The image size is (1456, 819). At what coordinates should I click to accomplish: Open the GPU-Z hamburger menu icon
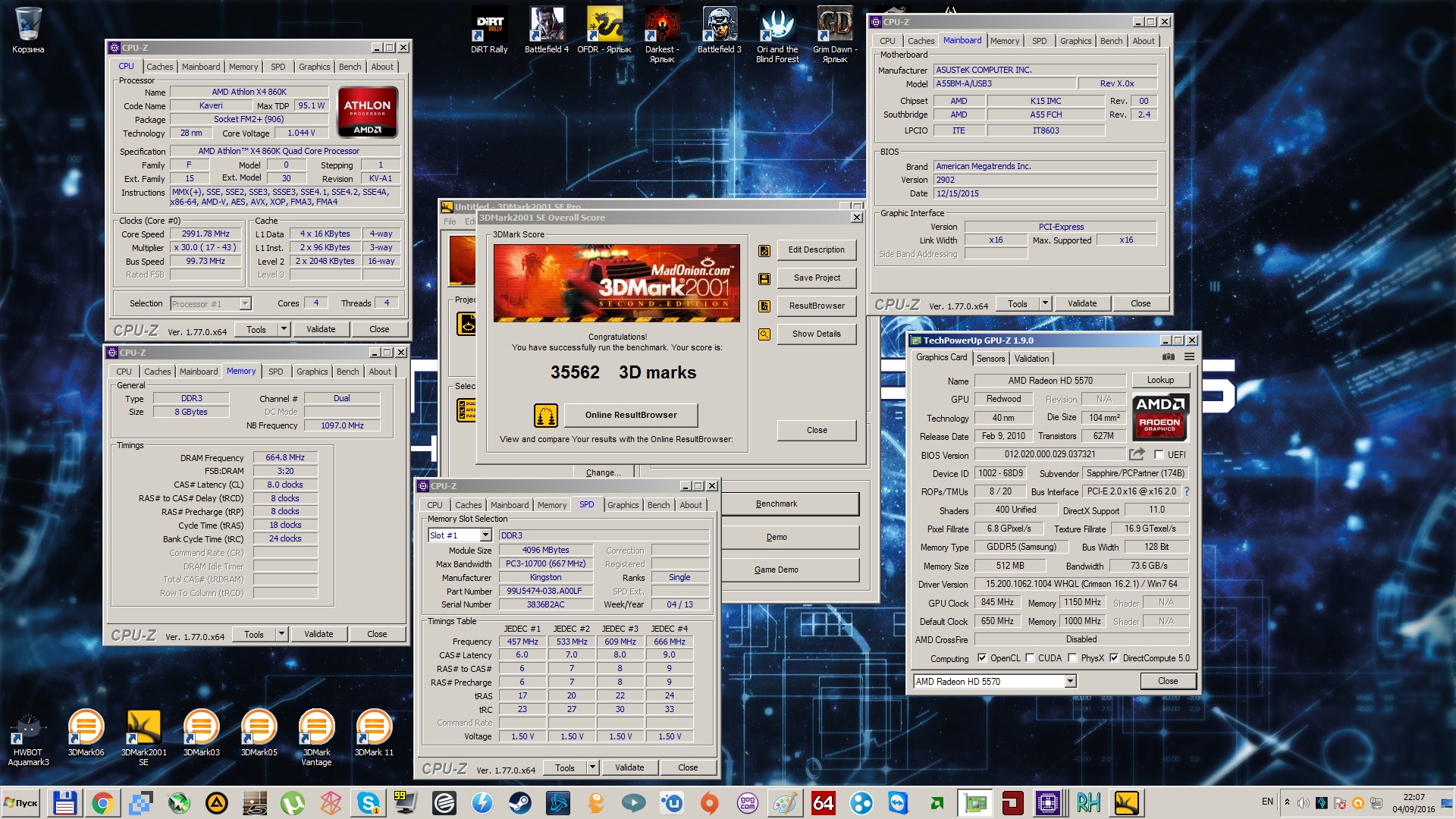(1189, 357)
